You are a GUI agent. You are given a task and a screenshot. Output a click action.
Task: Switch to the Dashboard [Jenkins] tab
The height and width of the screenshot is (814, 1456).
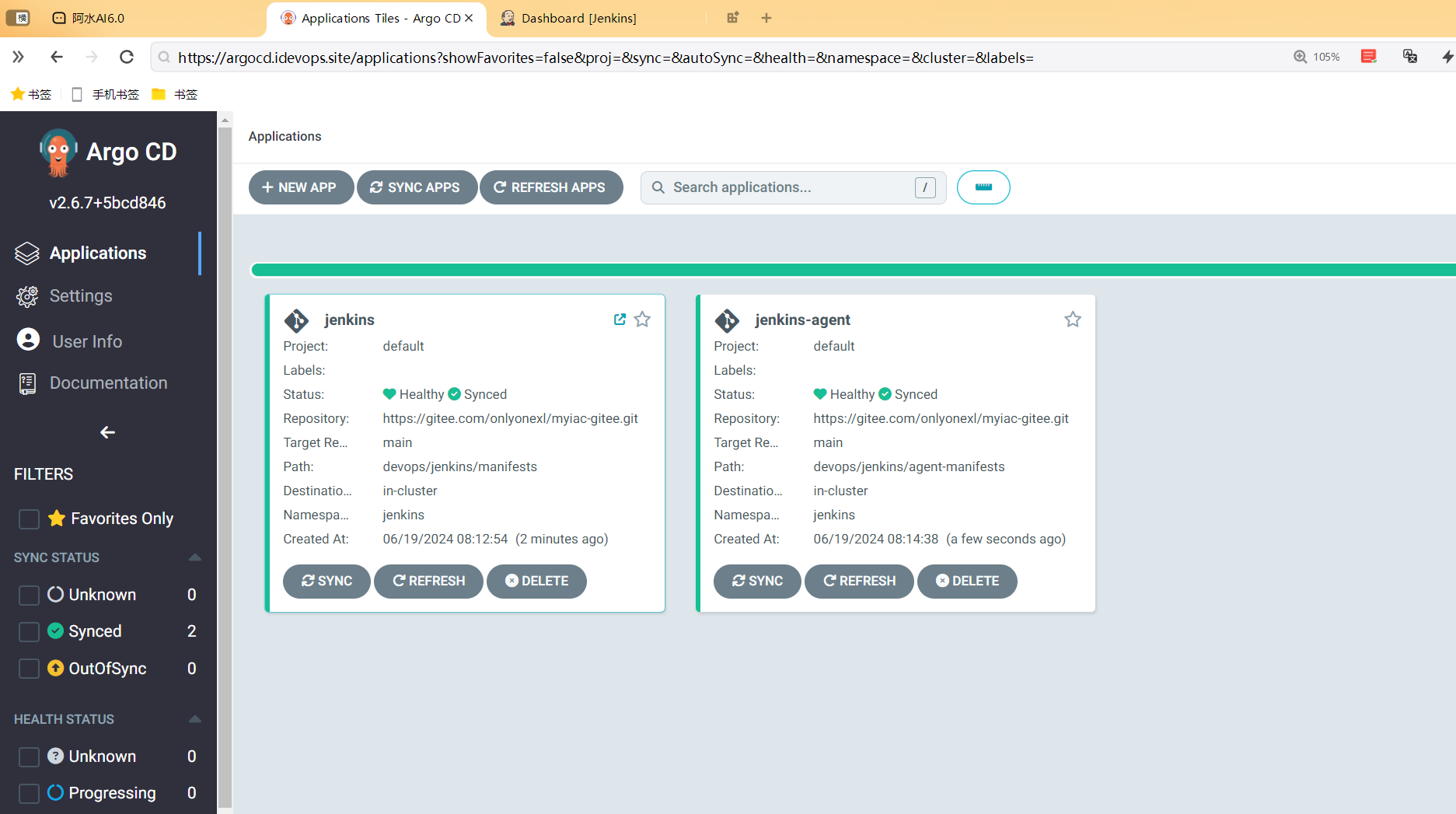578,18
